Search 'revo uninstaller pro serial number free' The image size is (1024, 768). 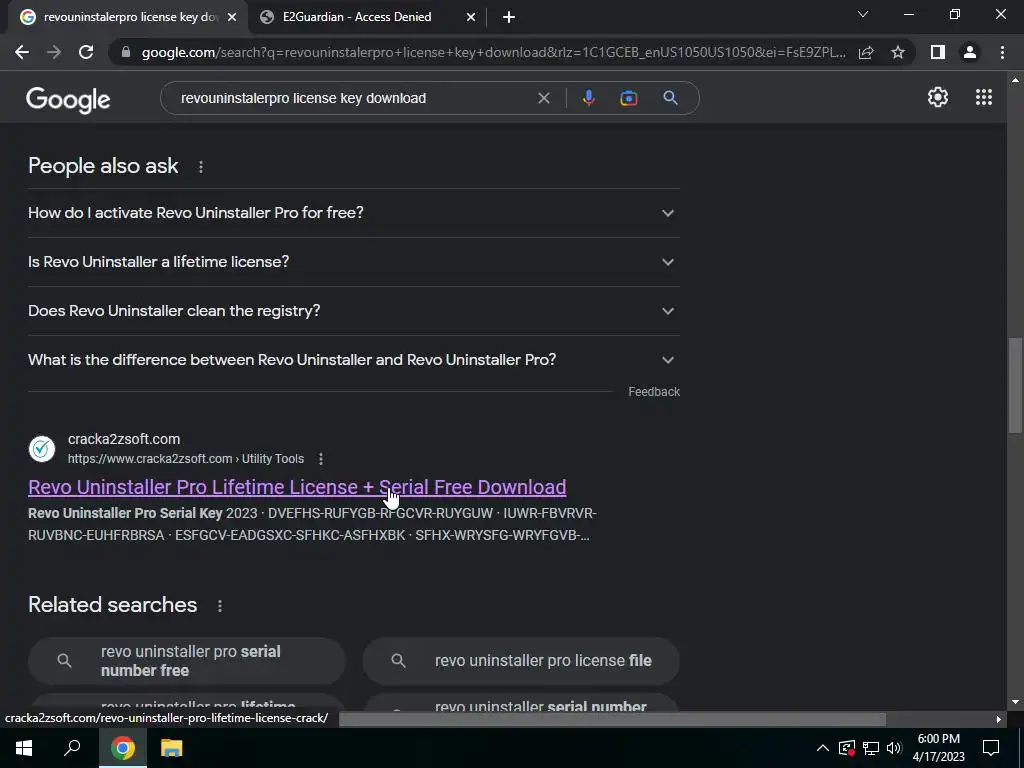(186, 661)
